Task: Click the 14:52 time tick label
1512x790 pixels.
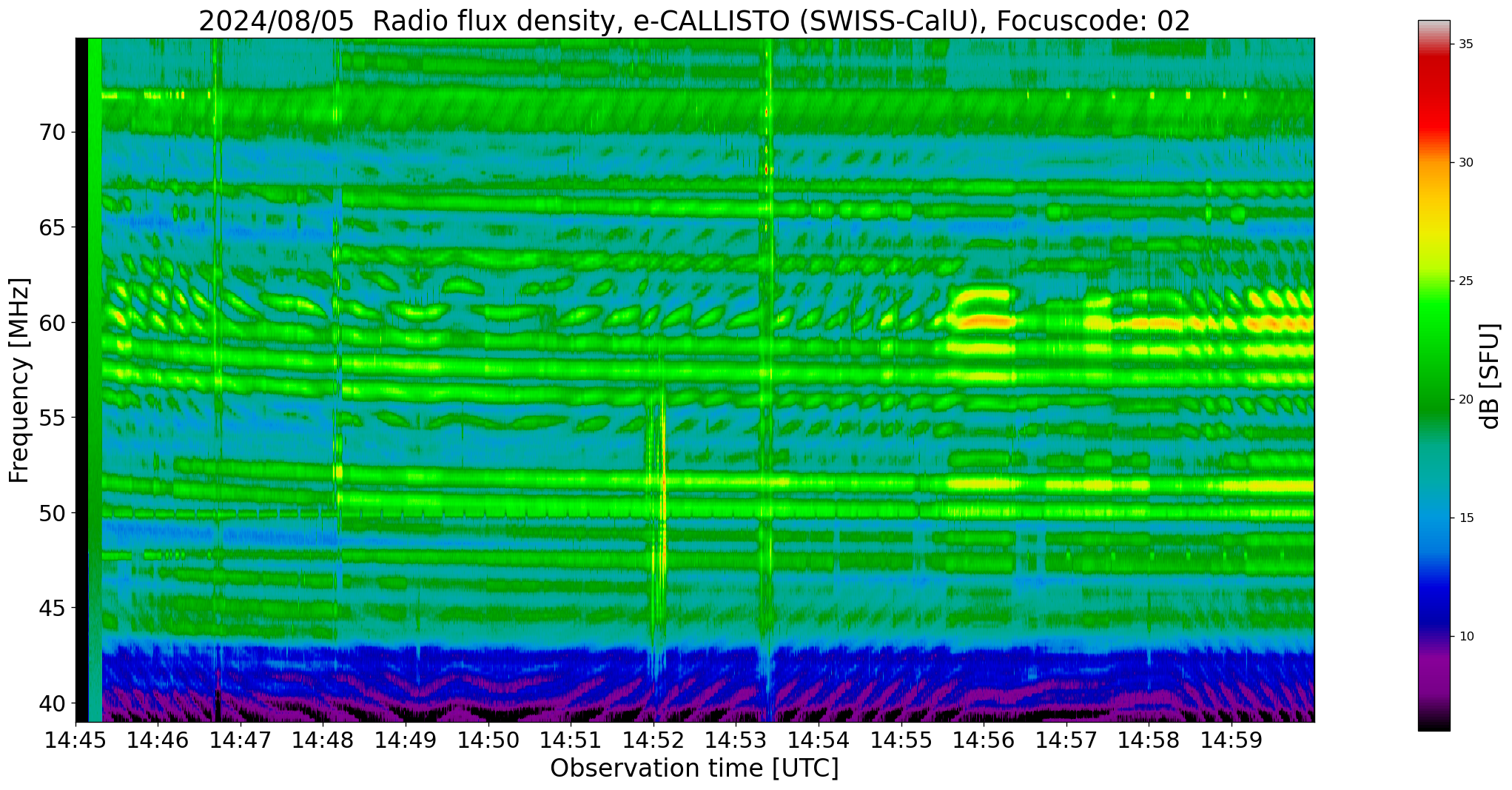Action: point(653,740)
